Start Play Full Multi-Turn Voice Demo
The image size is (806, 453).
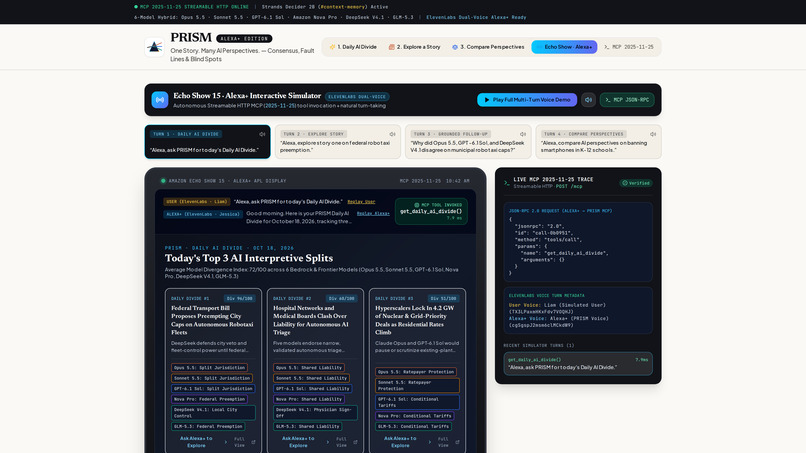pyautogui.click(x=527, y=100)
